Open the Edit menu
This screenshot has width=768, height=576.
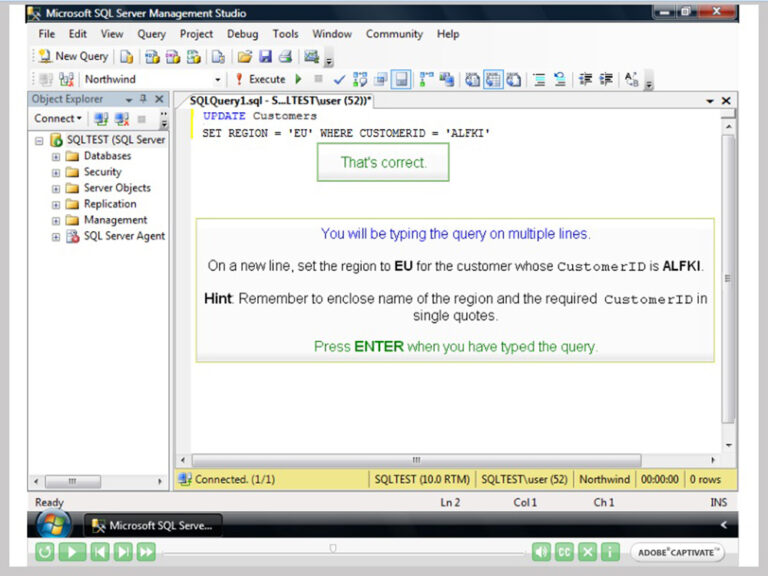coord(77,34)
